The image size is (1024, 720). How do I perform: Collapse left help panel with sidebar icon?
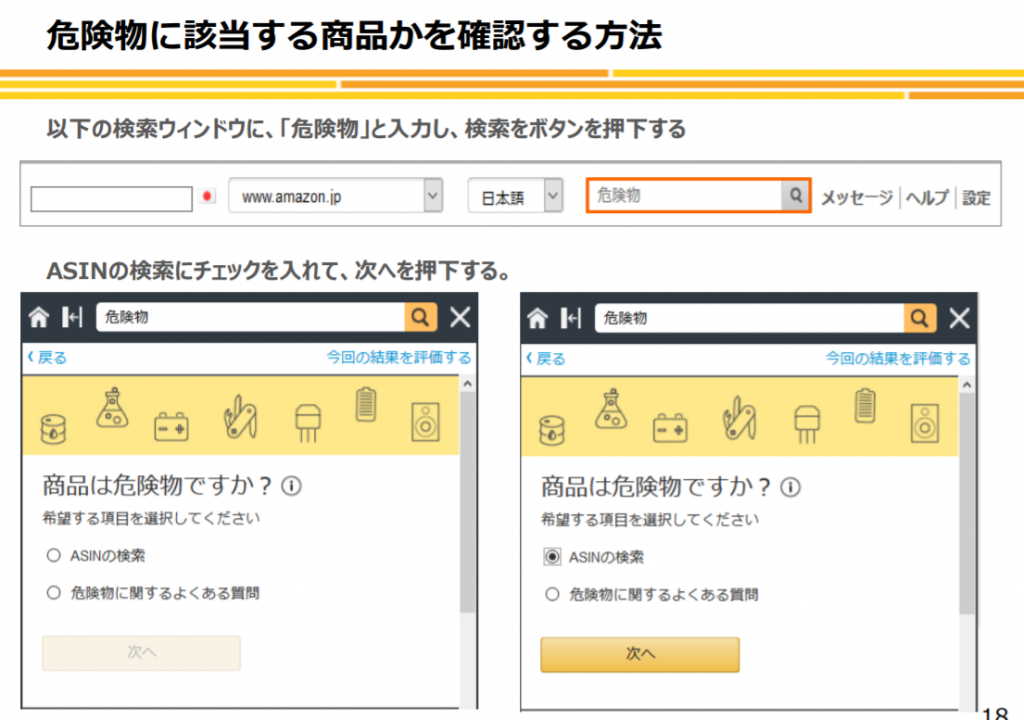(71, 318)
